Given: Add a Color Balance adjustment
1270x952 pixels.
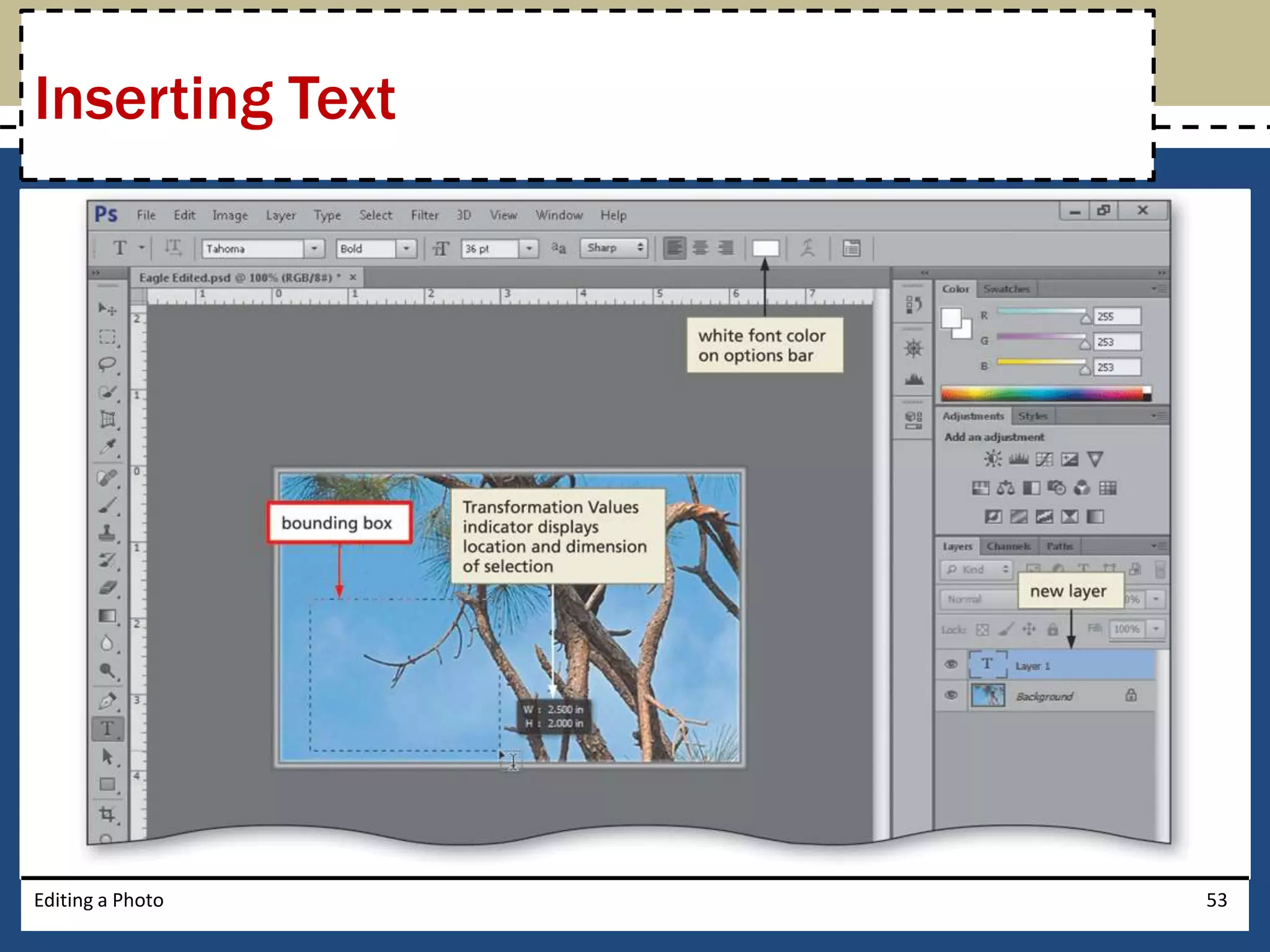Looking at the screenshot, I should click(1006, 488).
